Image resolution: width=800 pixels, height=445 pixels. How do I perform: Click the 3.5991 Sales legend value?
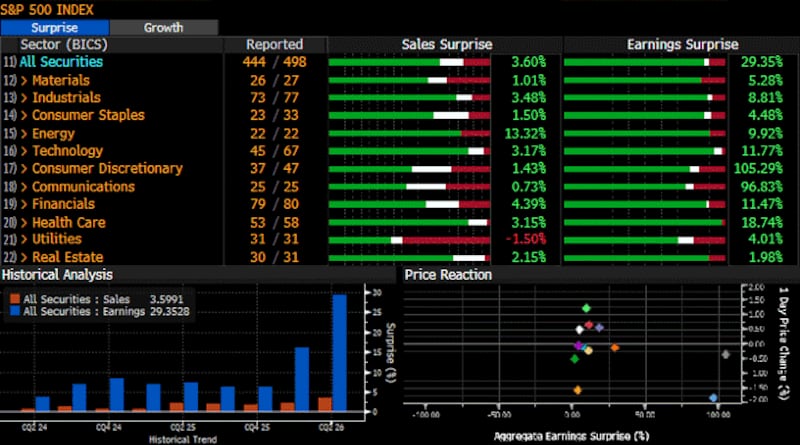tap(166, 299)
